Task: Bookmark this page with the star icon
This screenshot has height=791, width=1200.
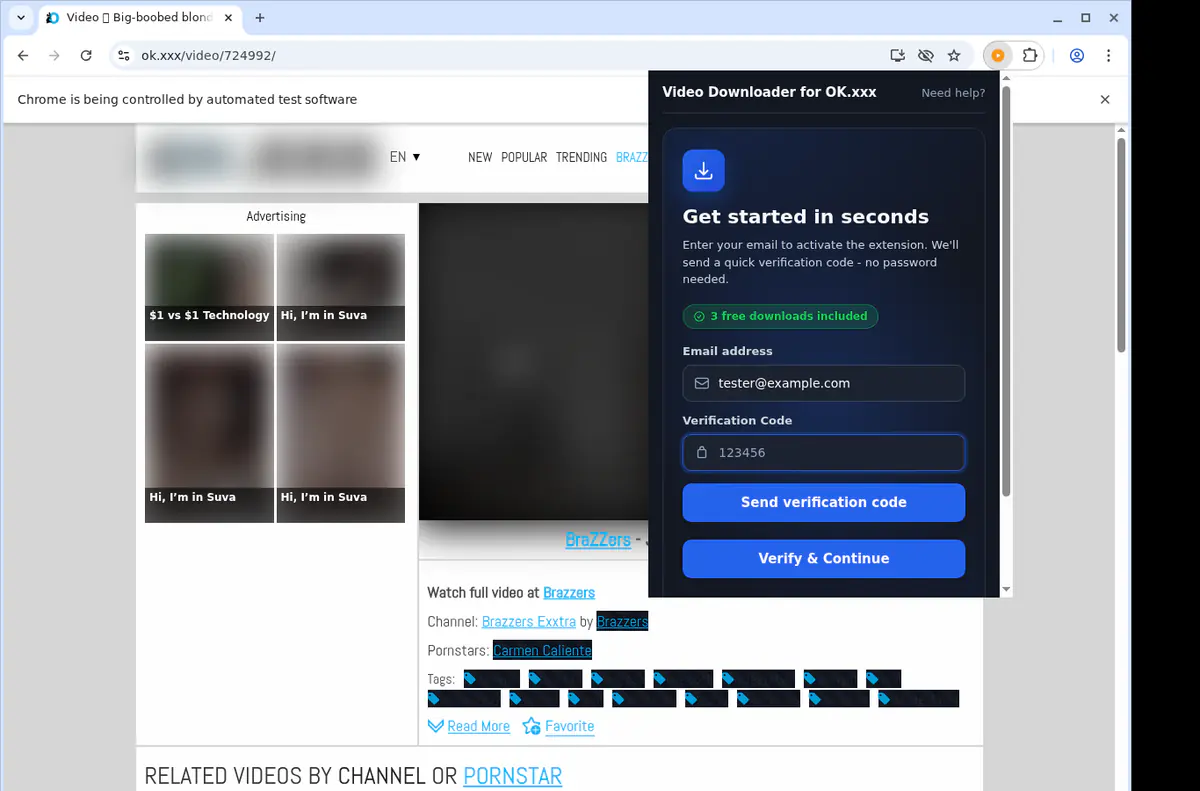Action: point(954,56)
